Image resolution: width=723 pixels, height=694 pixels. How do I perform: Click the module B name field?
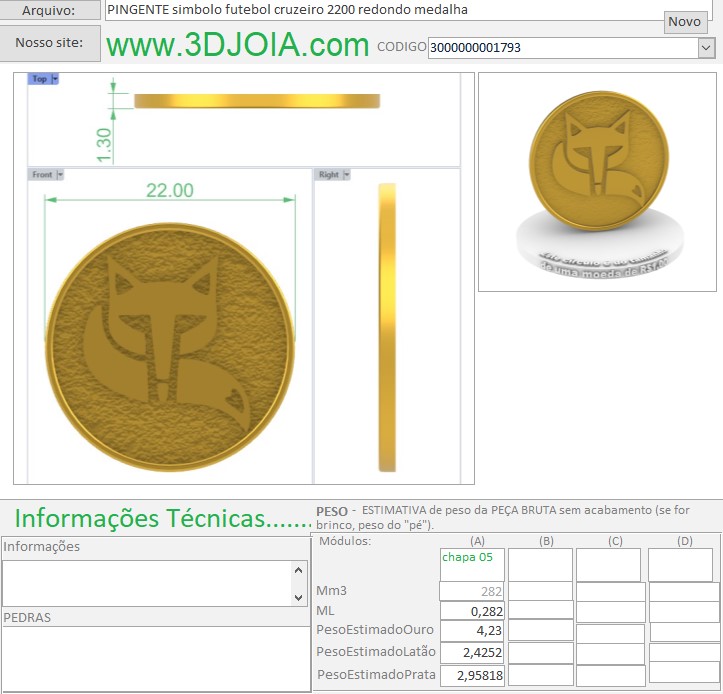click(x=540, y=565)
